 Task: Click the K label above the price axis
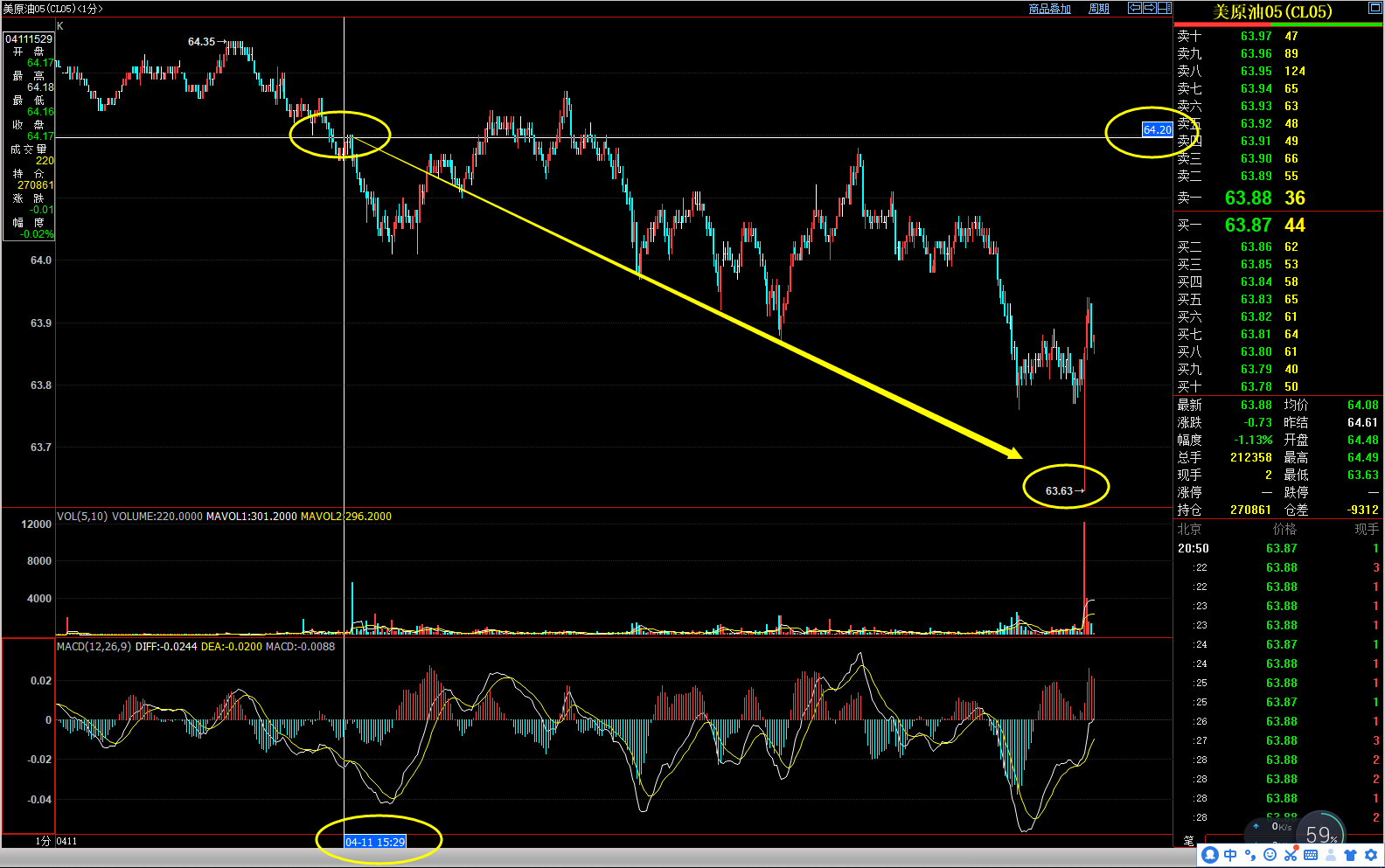[x=60, y=26]
